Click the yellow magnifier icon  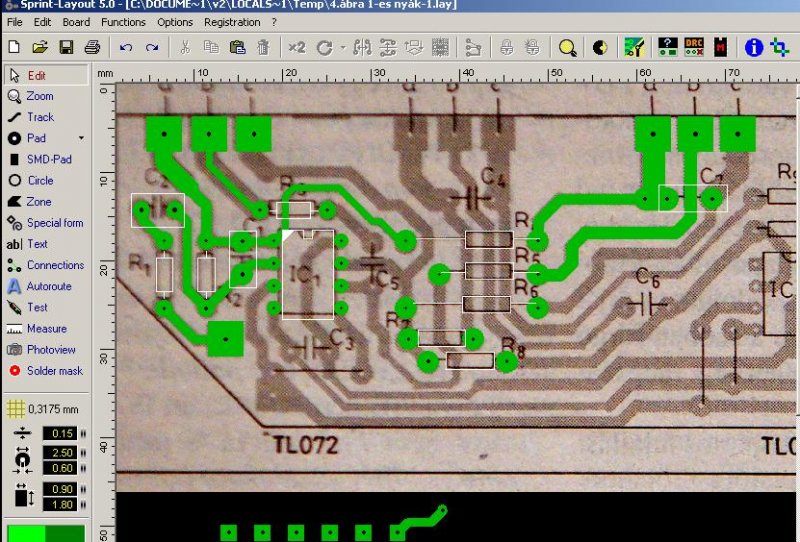(x=567, y=48)
